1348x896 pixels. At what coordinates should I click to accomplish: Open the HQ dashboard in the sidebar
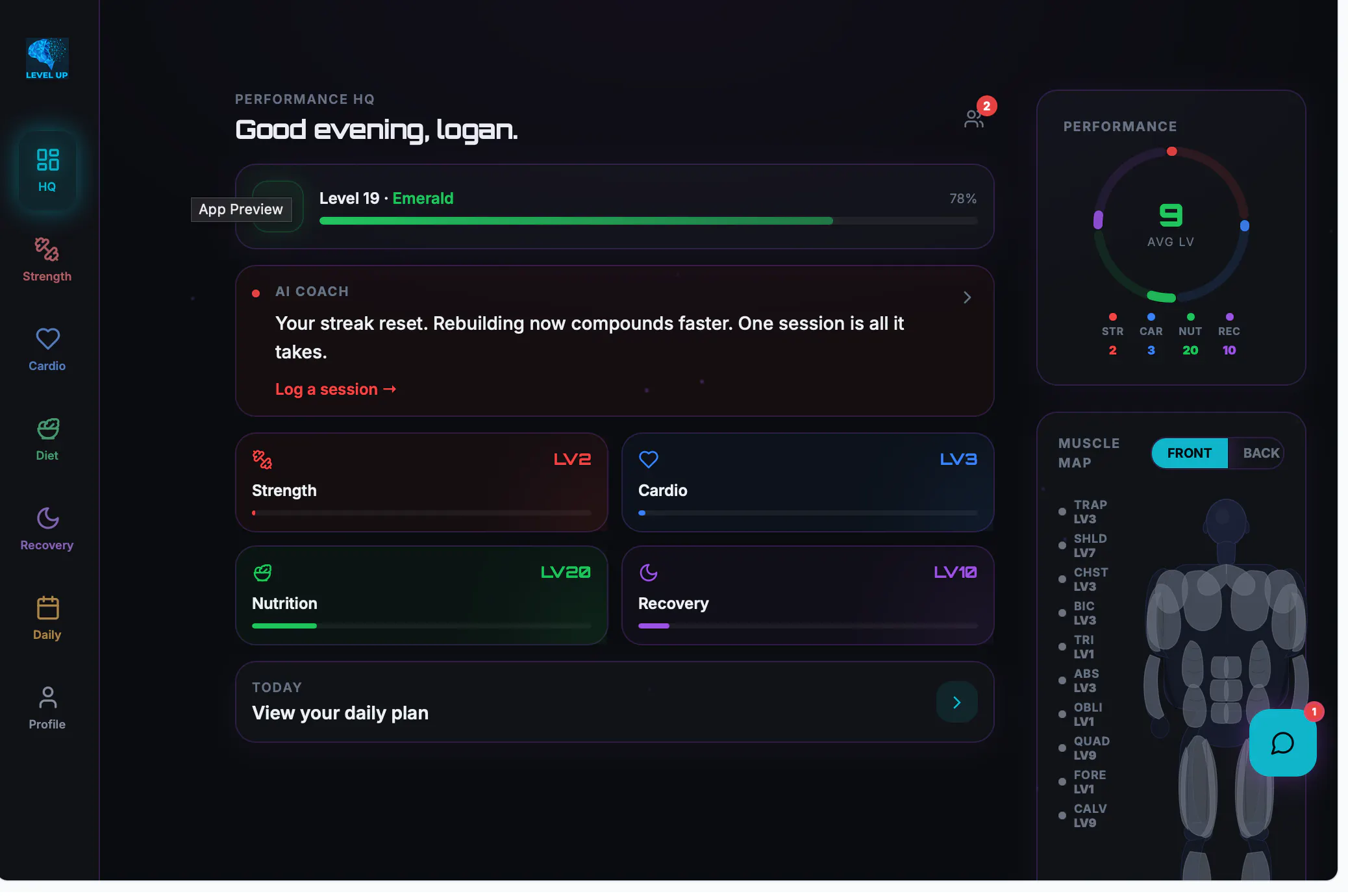pyautogui.click(x=47, y=171)
